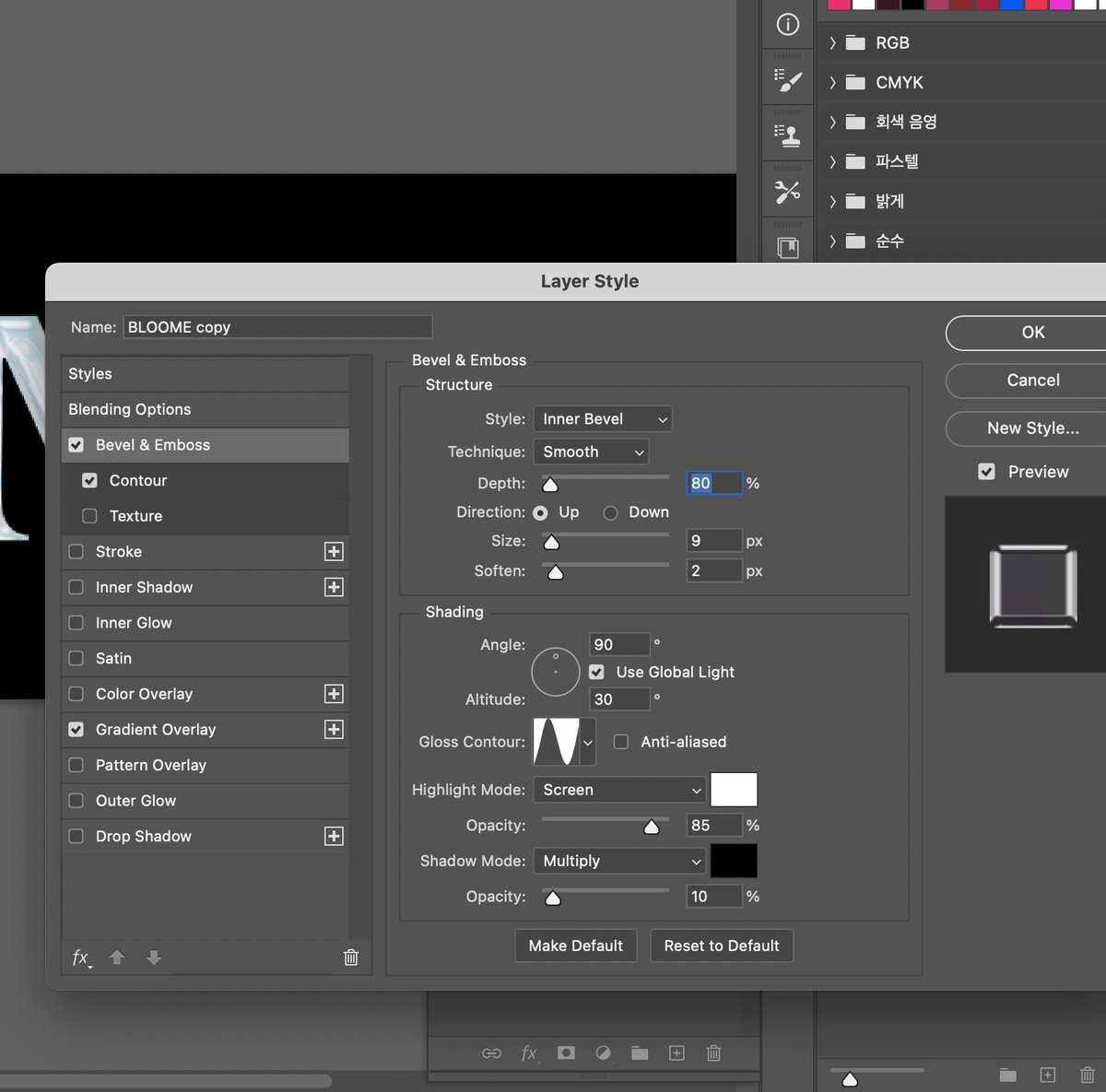Move effect down with the down arrow

(x=154, y=957)
